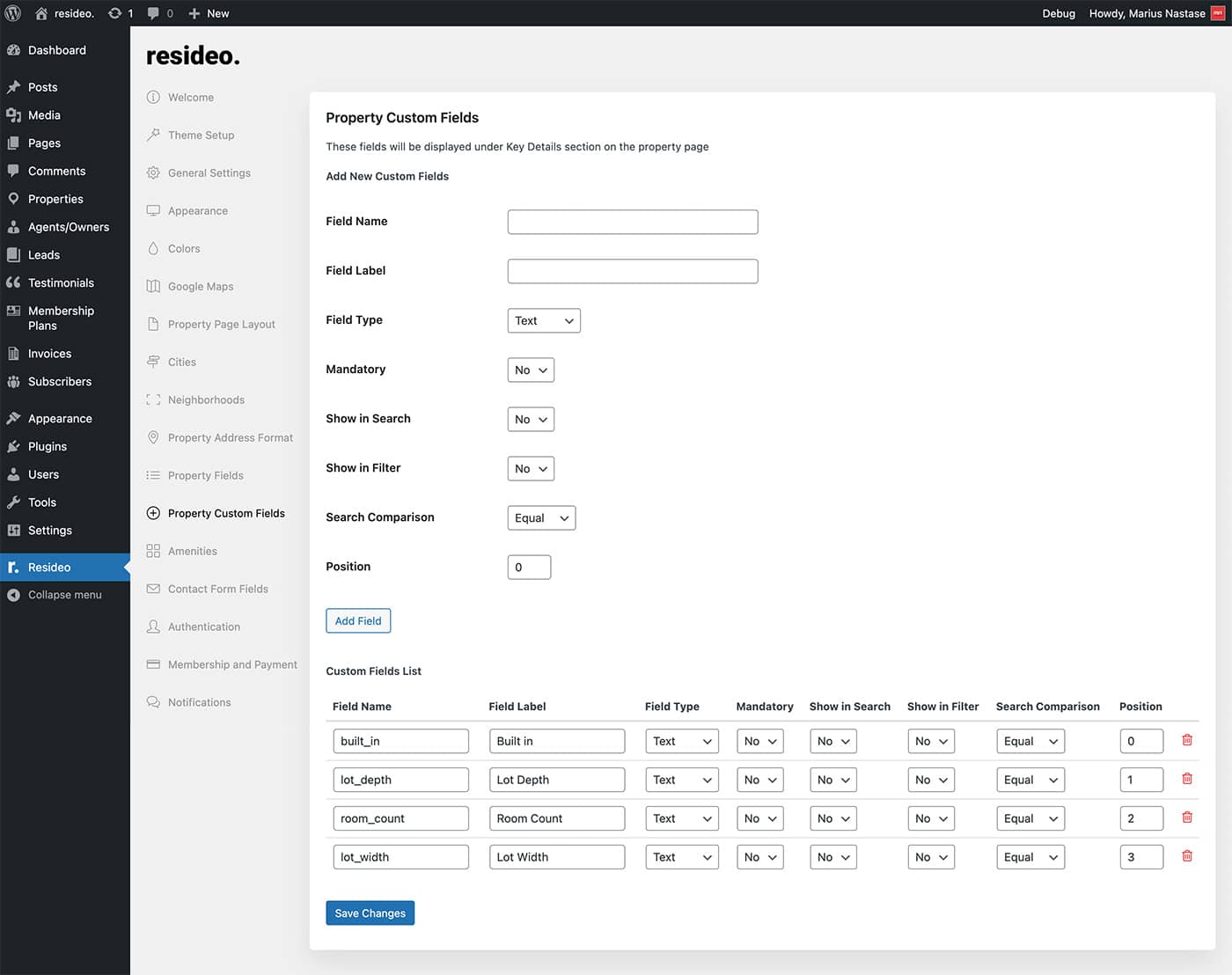Open updates icon in admin bar
The width and height of the screenshot is (1232, 975).
tap(115, 13)
